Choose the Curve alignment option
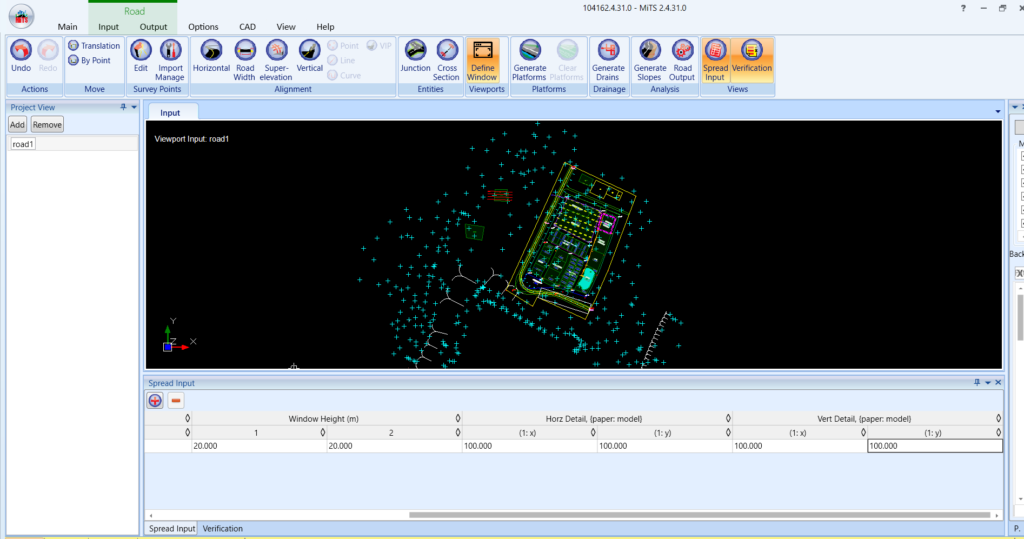 [344, 75]
